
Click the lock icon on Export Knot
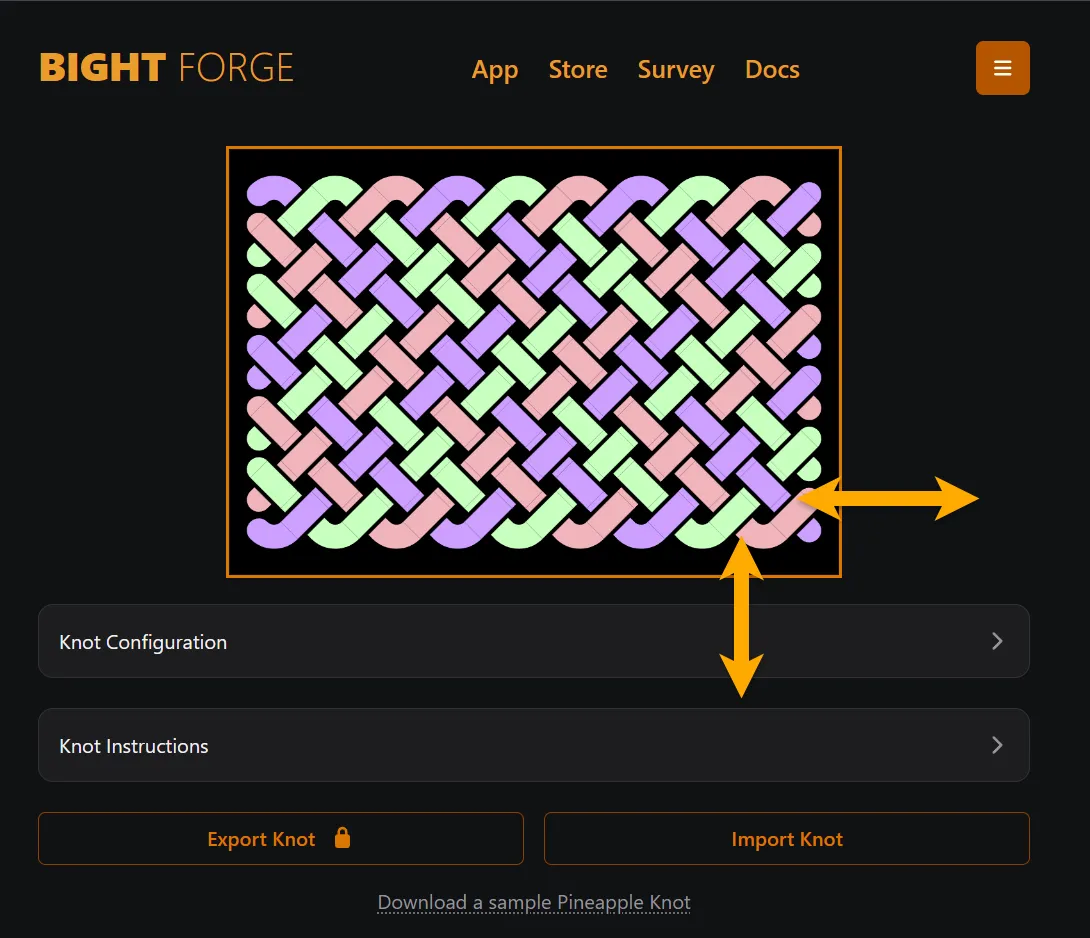342,838
